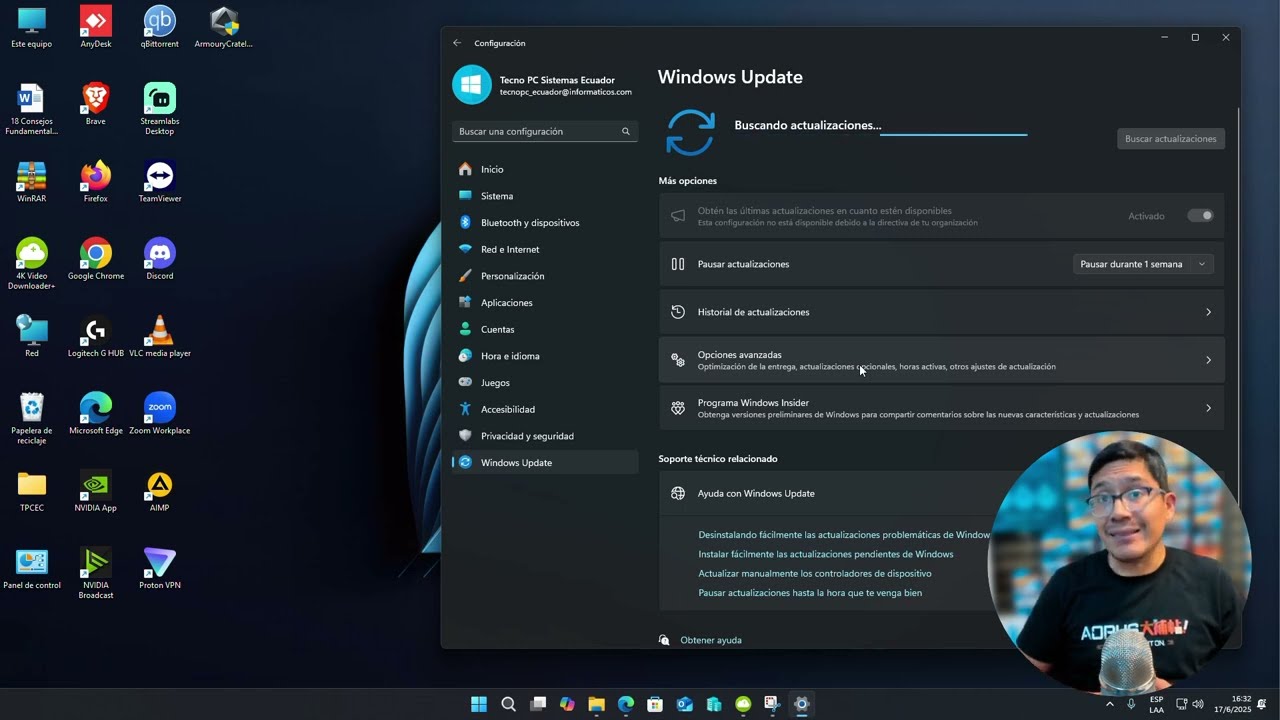Open Este equipo desktop icon
This screenshot has height=720, width=1280.
pos(32,28)
